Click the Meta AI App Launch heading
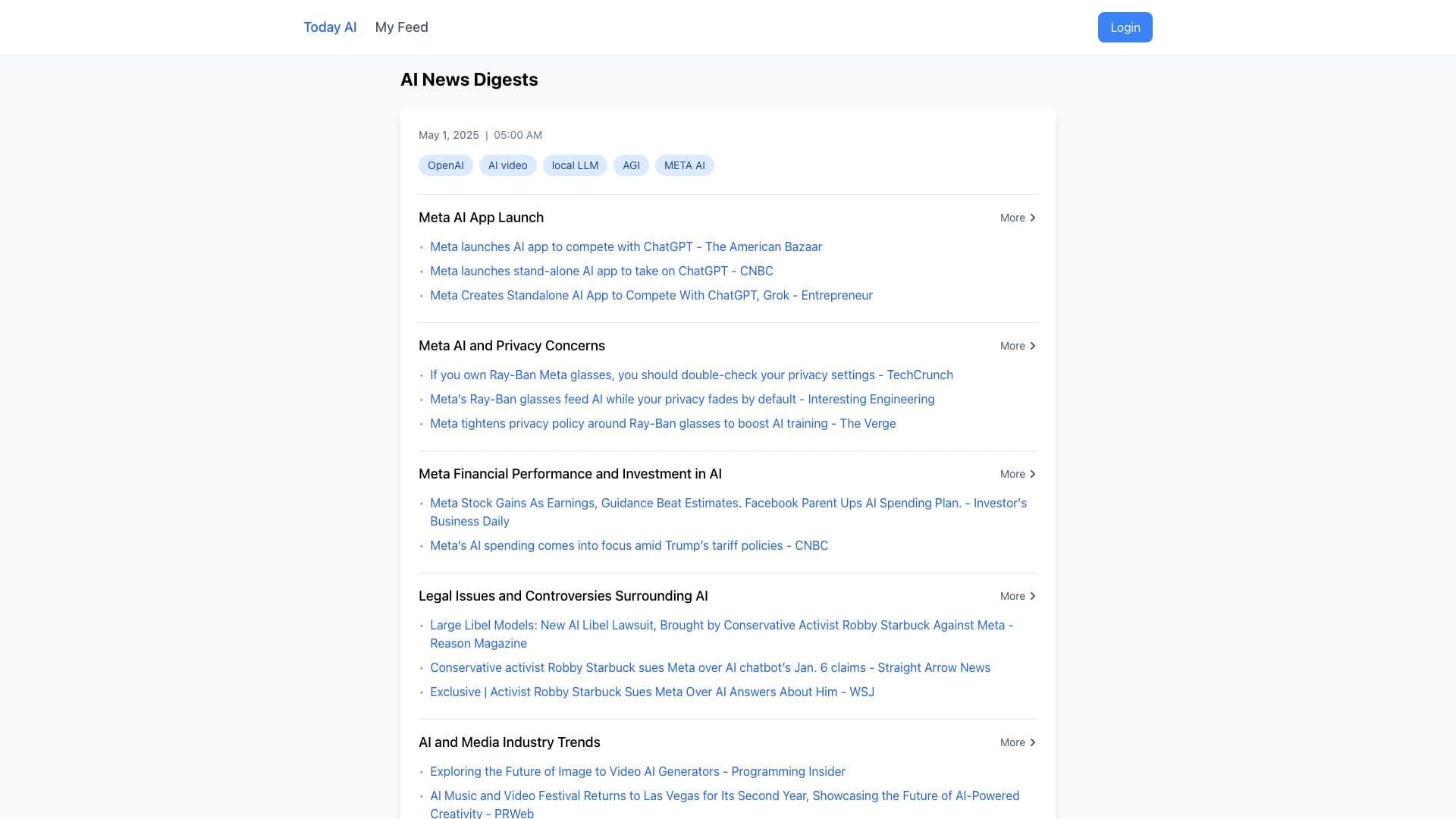The height and width of the screenshot is (819, 1456). click(x=481, y=218)
